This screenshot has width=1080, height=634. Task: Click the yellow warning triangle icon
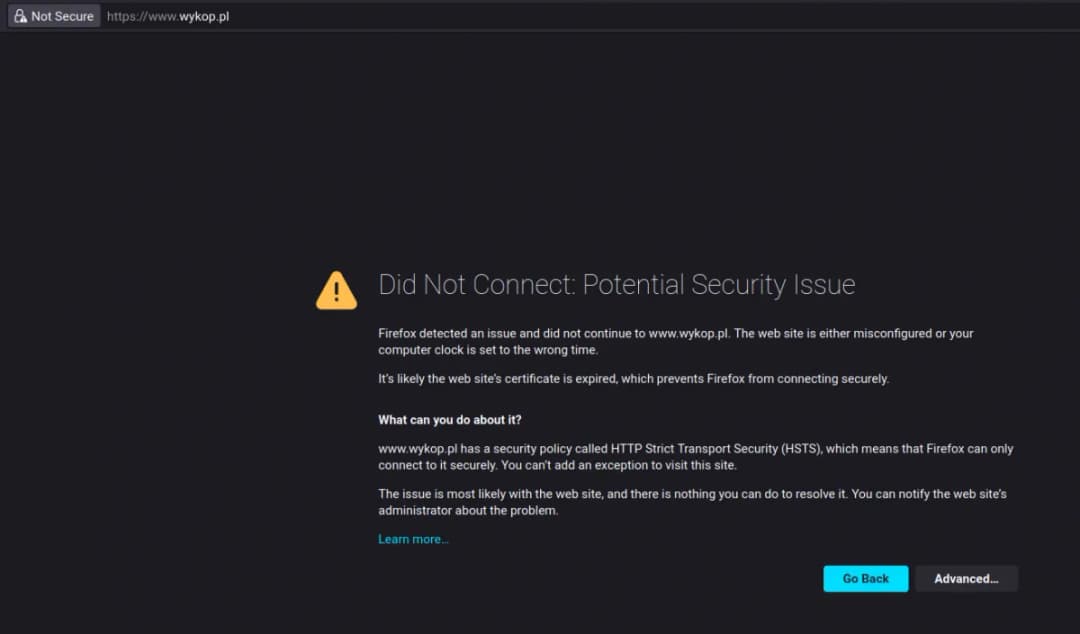click(336, 290)
